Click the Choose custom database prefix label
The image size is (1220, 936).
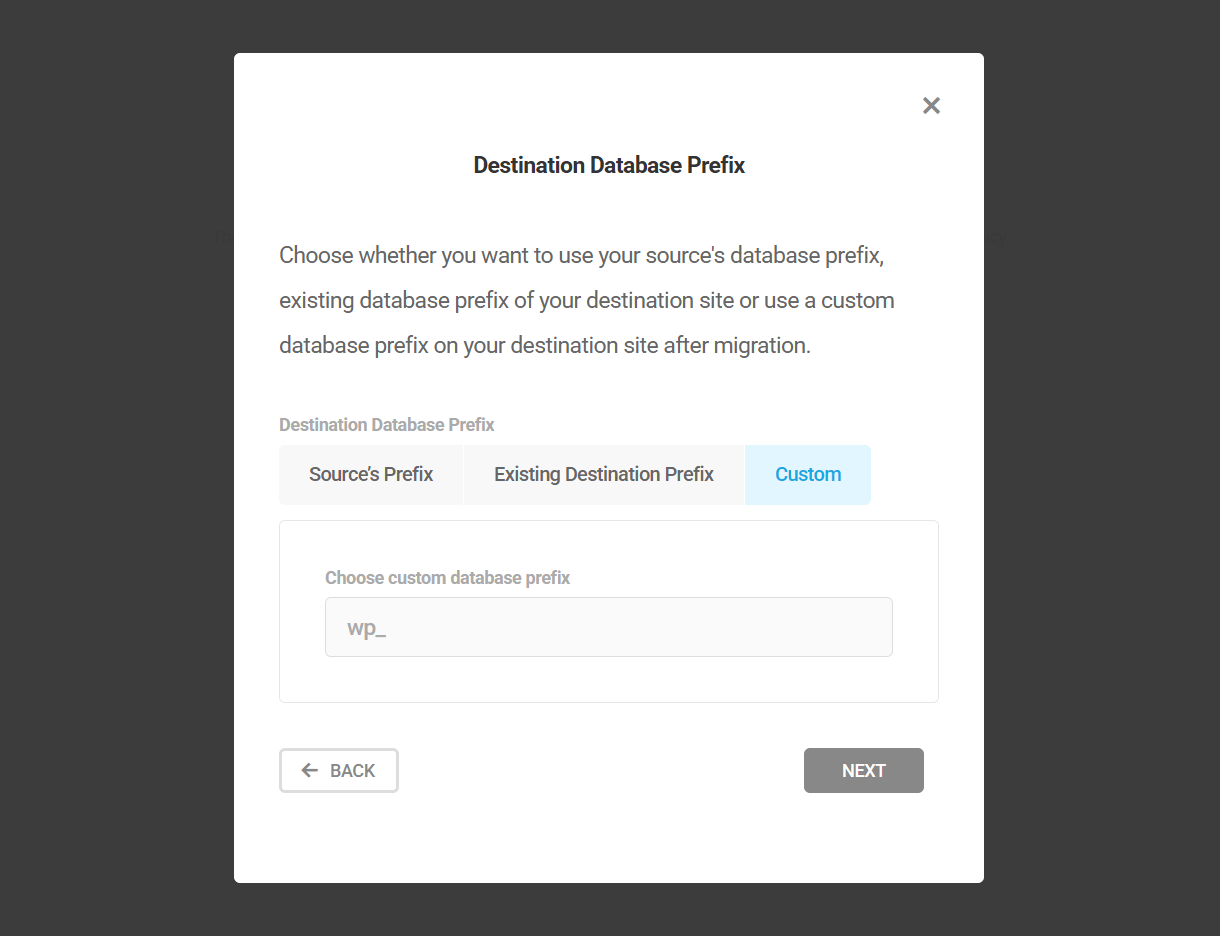coord(447,577)
